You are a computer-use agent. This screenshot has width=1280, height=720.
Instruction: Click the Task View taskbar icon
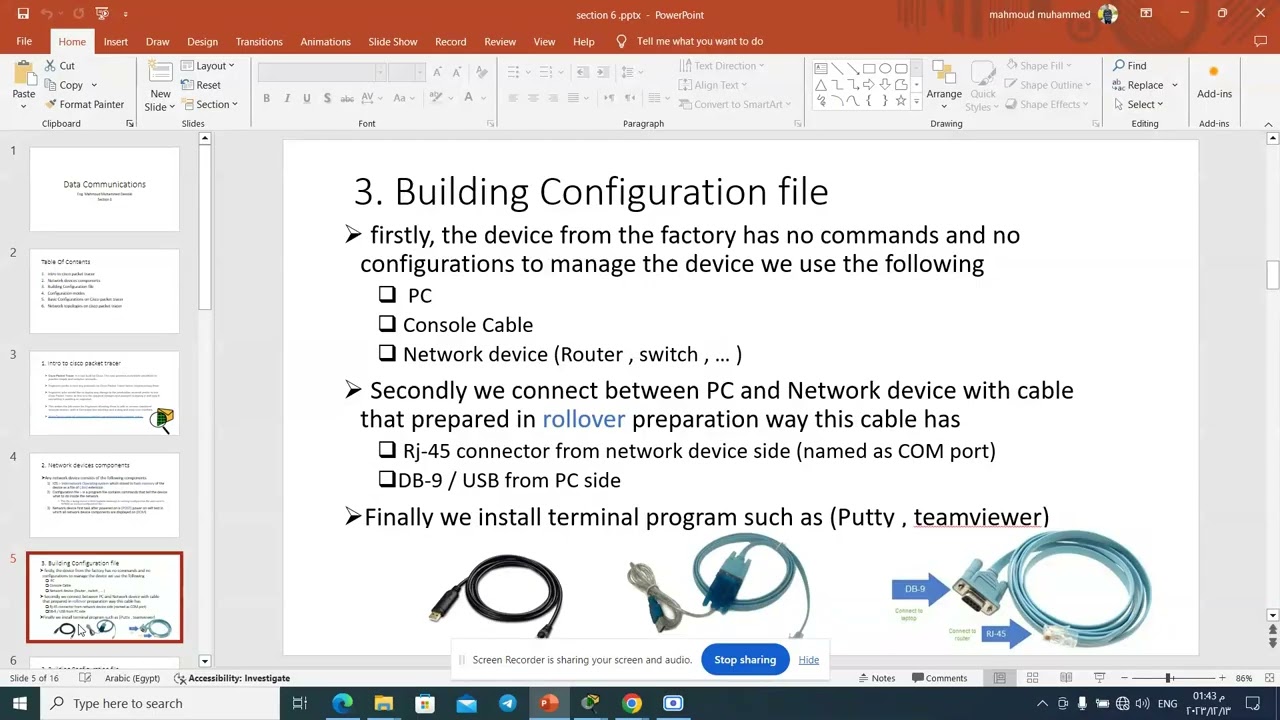click(299, 703)
